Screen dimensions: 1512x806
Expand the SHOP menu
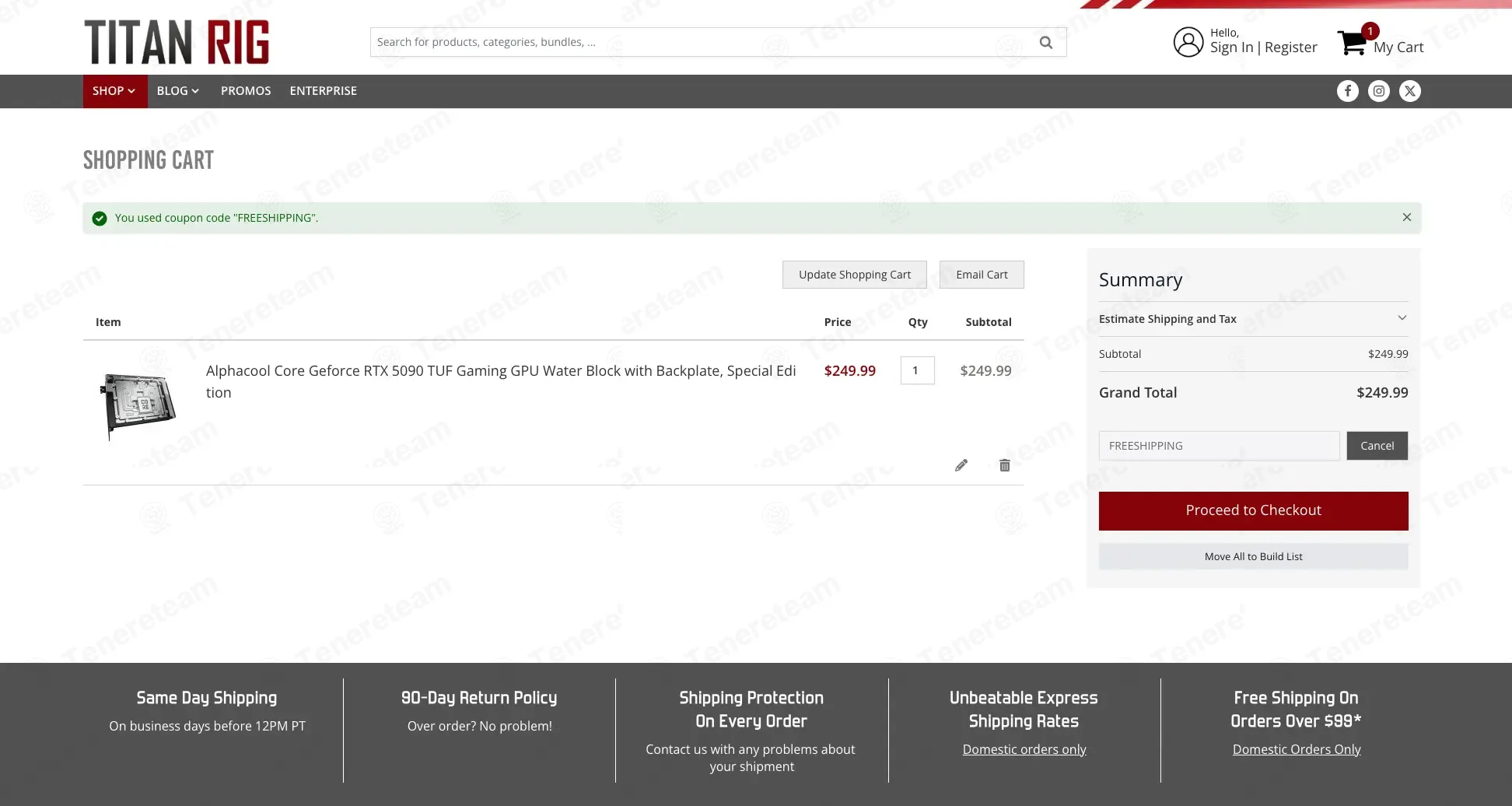(x=114, y=91)
